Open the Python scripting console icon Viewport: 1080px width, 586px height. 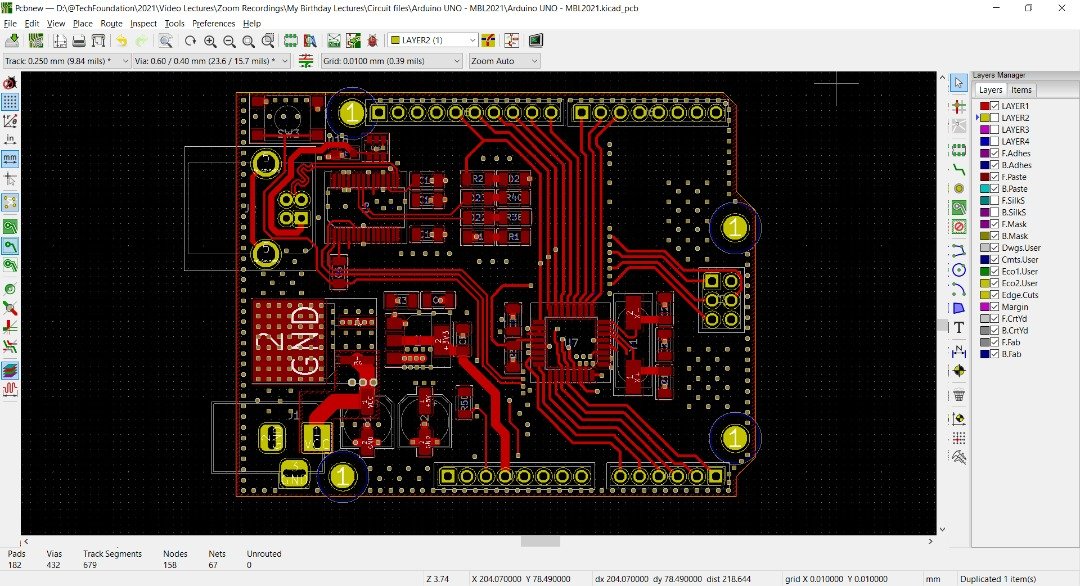point(536,41)
